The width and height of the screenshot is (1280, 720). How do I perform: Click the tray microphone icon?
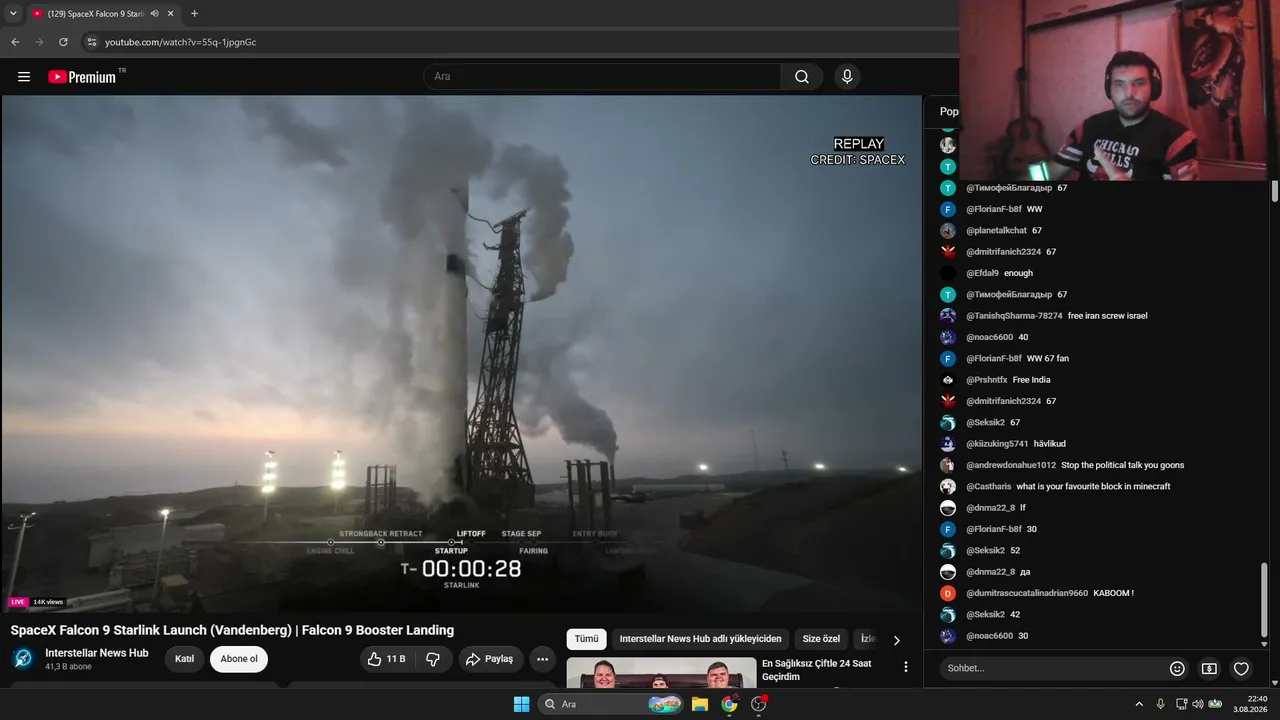tap(1160, 704)
